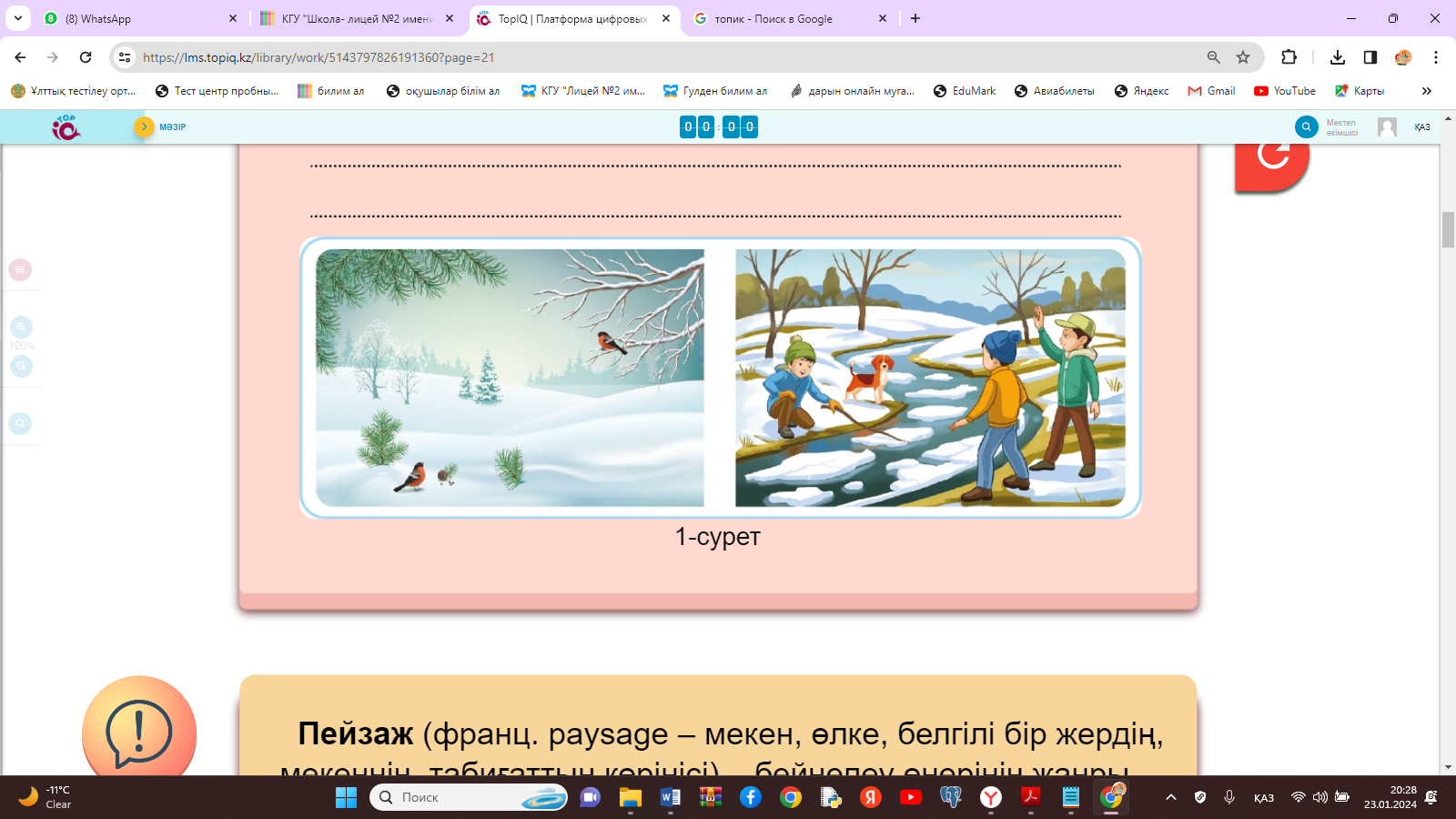The width and height of the screenshot is (1456, 819).
Task: Change page language via ҚАЗ selector
Action: pyautogui.click(x=1422, y=127)
